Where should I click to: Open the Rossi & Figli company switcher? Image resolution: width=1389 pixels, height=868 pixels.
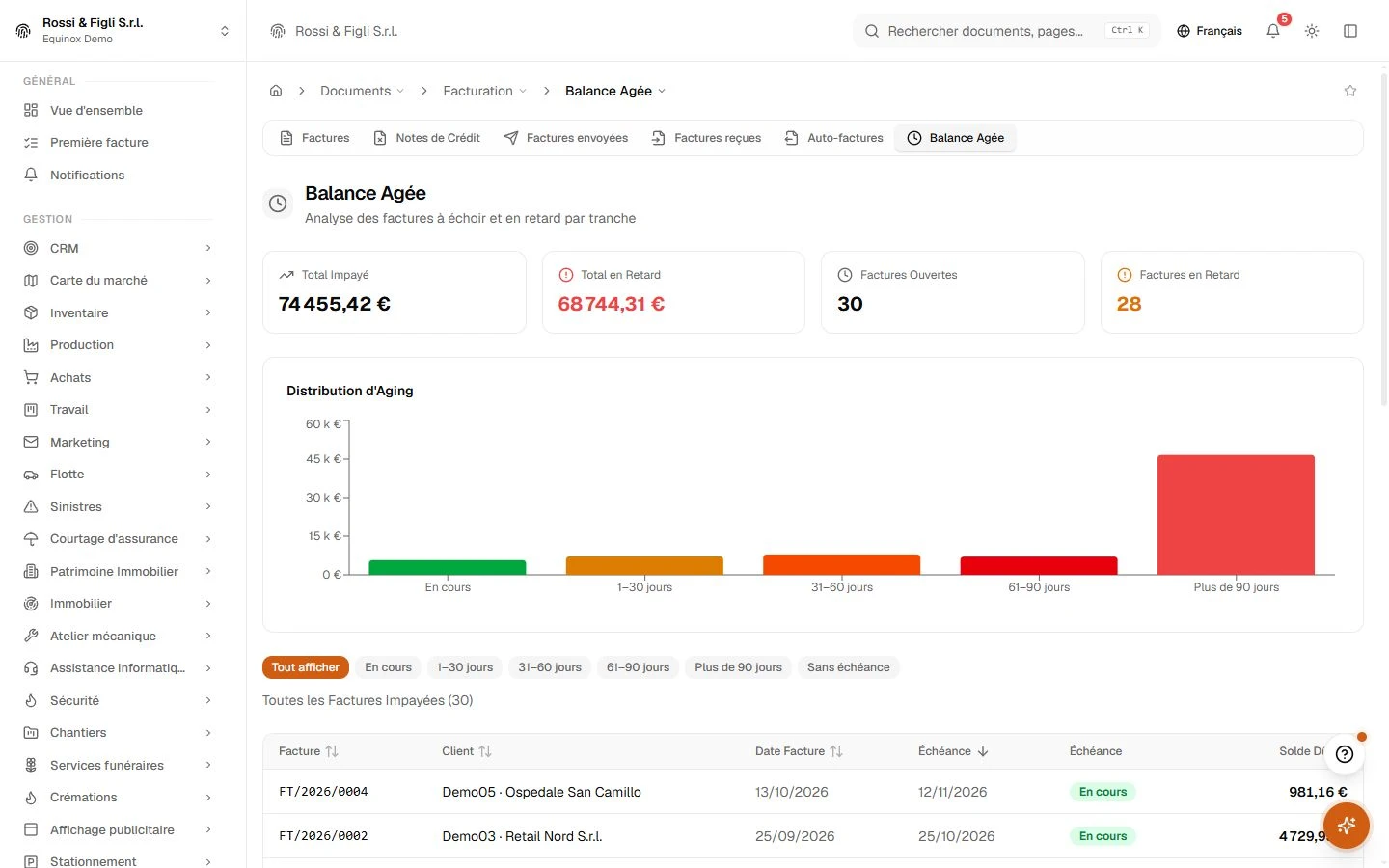coord(123,31)
